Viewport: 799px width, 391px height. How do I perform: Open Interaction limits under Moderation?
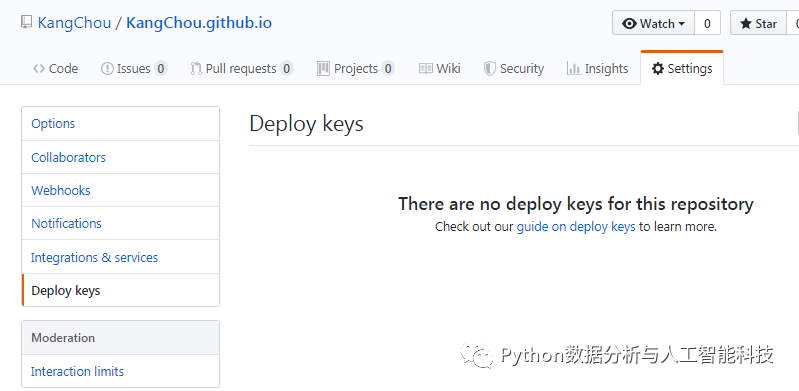[120, 371]
